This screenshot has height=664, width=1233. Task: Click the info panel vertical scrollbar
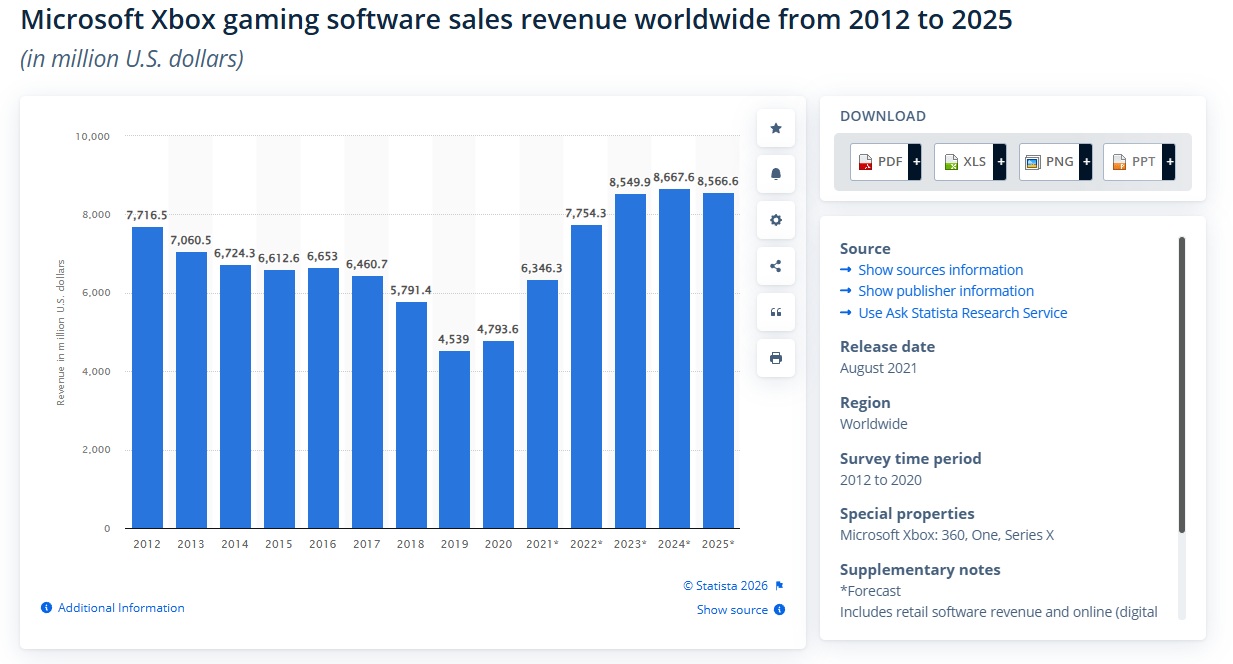(1181, 385)
